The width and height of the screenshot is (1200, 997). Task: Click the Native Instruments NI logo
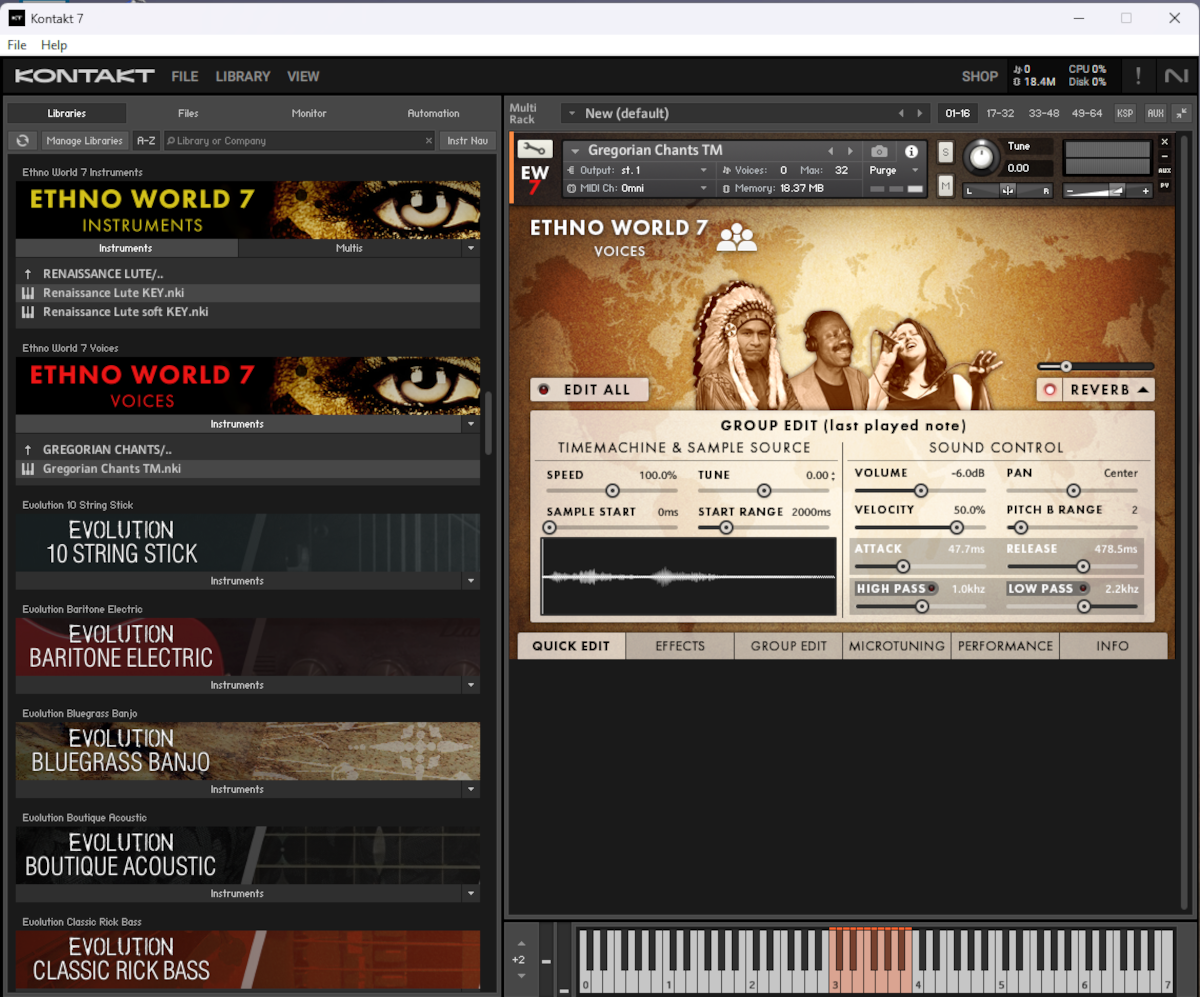[x=1175, y=76]
